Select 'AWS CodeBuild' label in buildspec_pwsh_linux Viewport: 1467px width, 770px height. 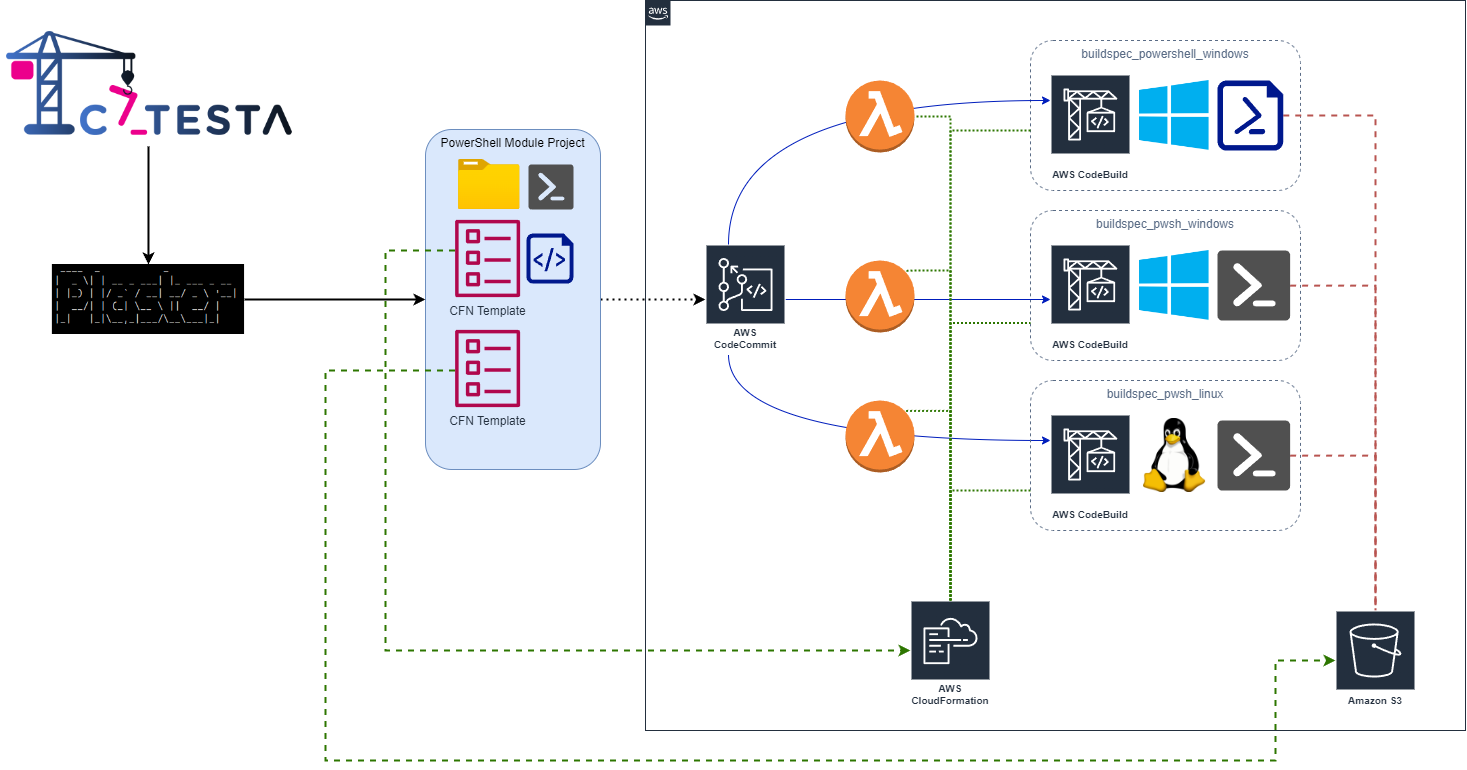1090,514
